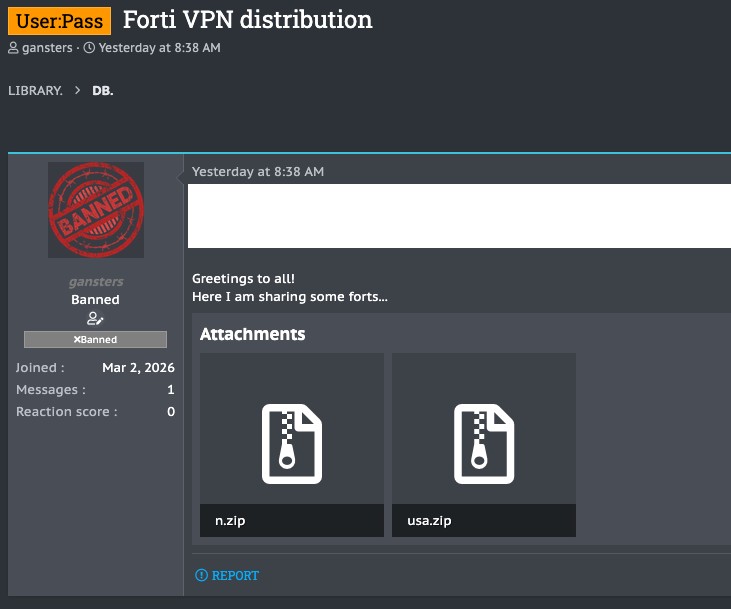Click the grey Banned badge banner
Image resolution: width=731 pixels, height=609 pixels.
(96, 339)
